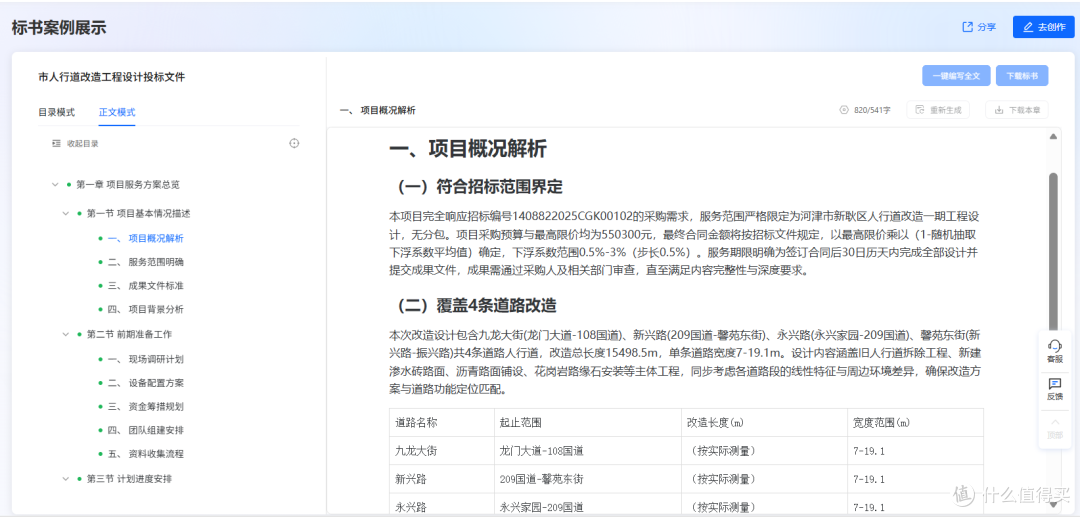Viewport: 1080px width, 517px height.
Task: Click 下载标书 button
Action: (1022, 76)
